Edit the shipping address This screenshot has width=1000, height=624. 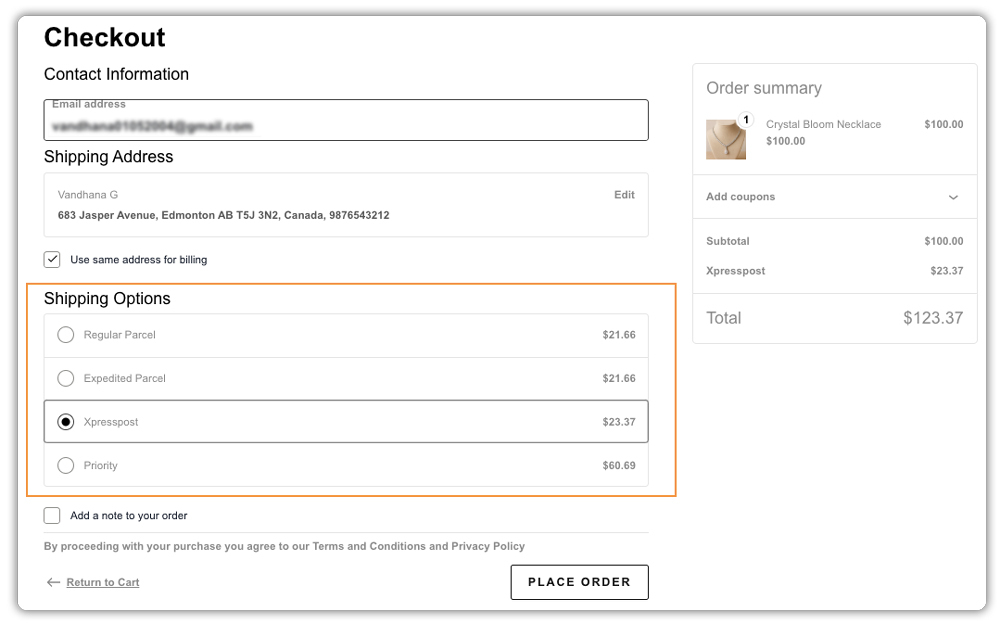(624, 194)
